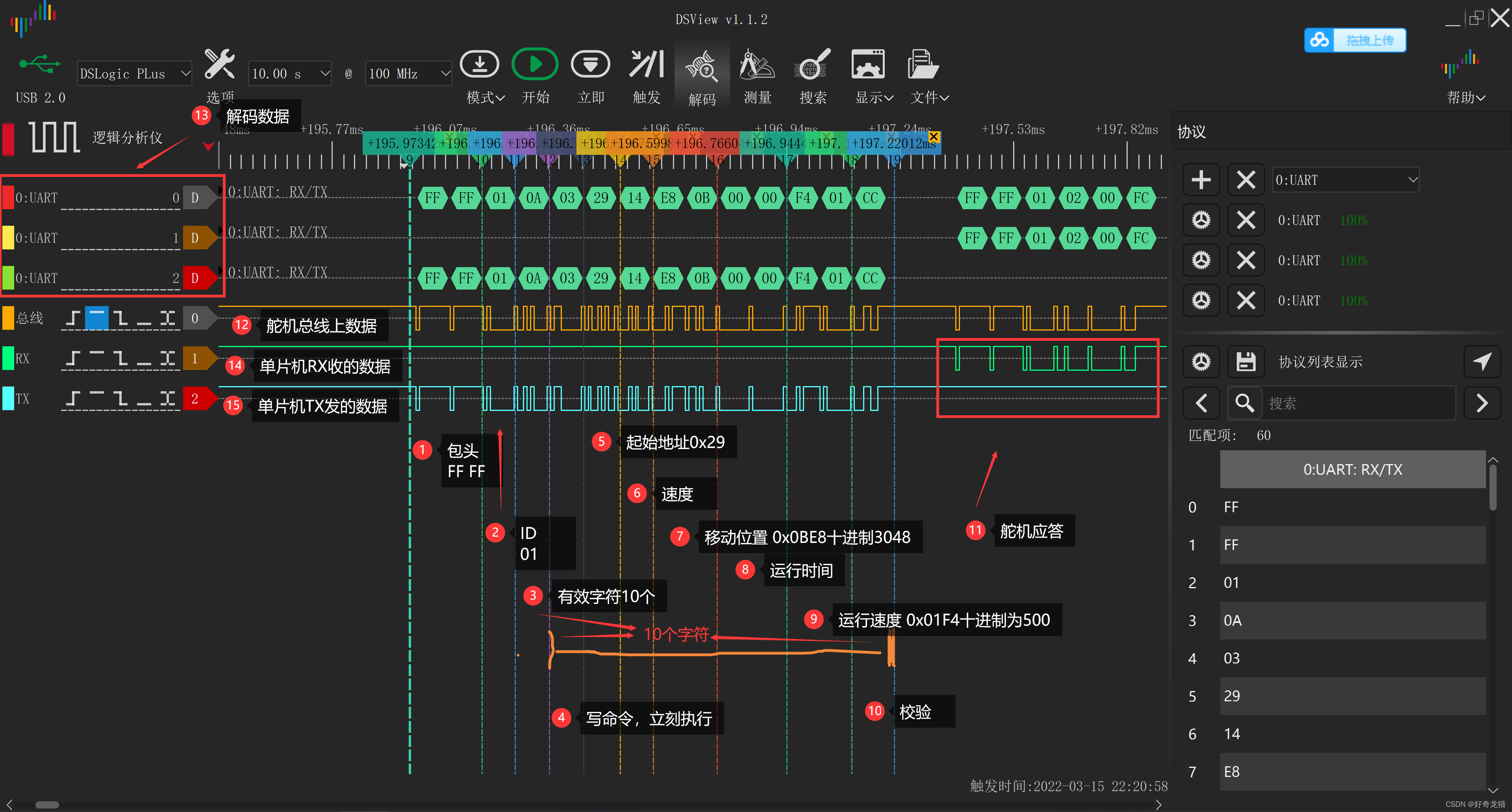Screen dimensions: 1512x812
Task: Click the green color swatch of RX channel
Action: point(8,358)
